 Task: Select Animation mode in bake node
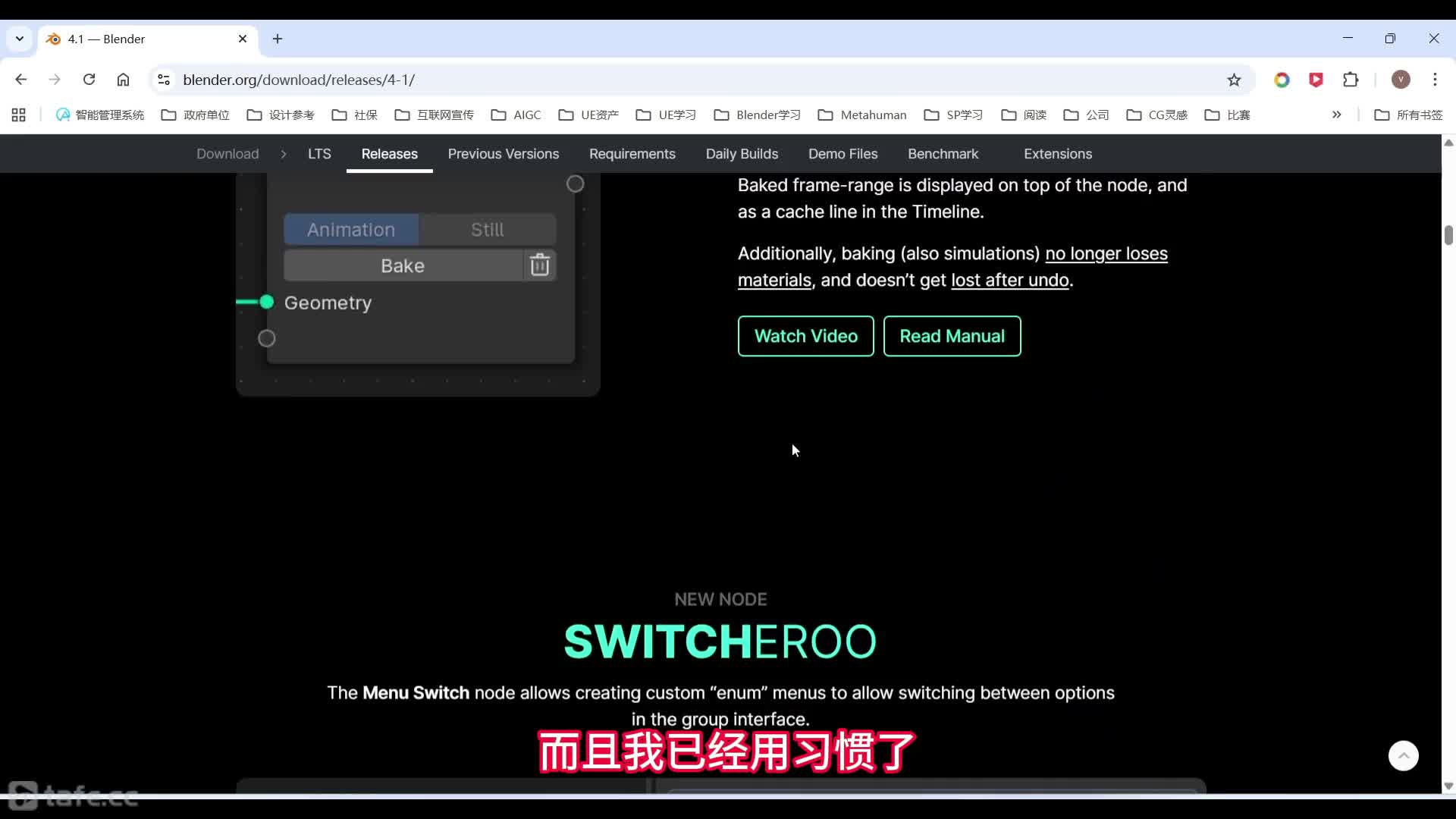(351, 230)
